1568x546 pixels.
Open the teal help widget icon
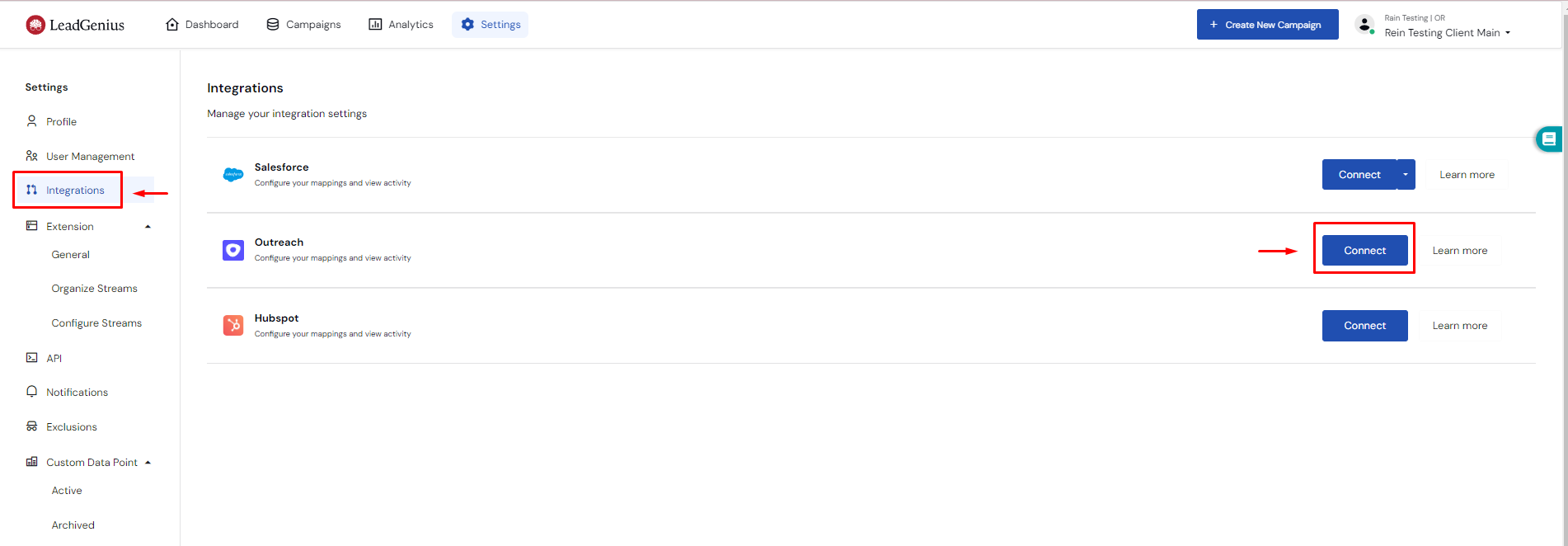1548,139
